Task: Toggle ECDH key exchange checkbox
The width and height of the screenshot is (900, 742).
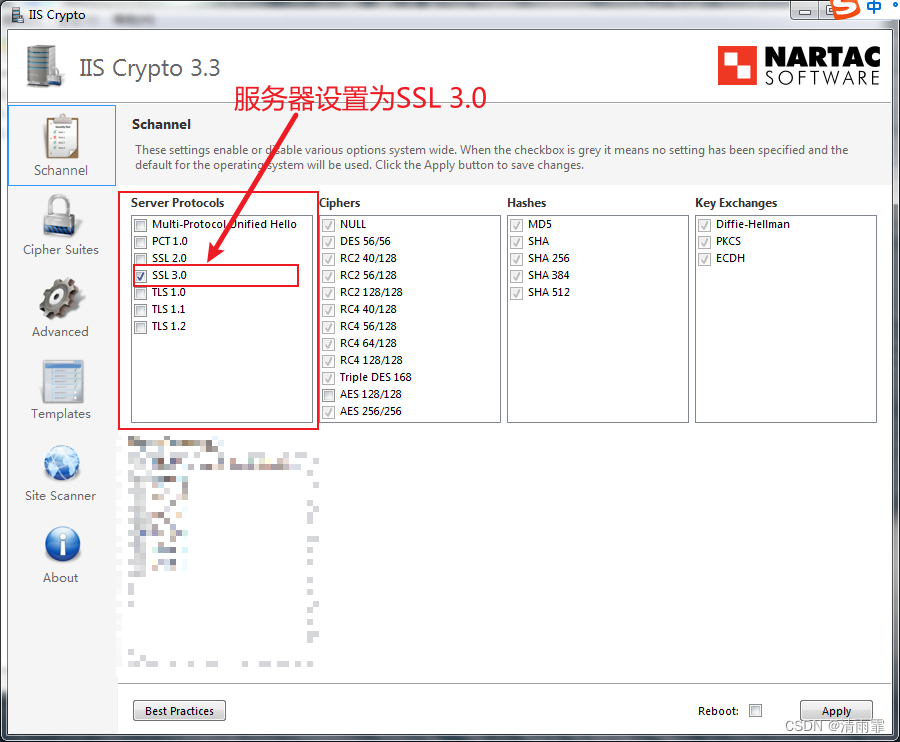Action: point(704,258)
